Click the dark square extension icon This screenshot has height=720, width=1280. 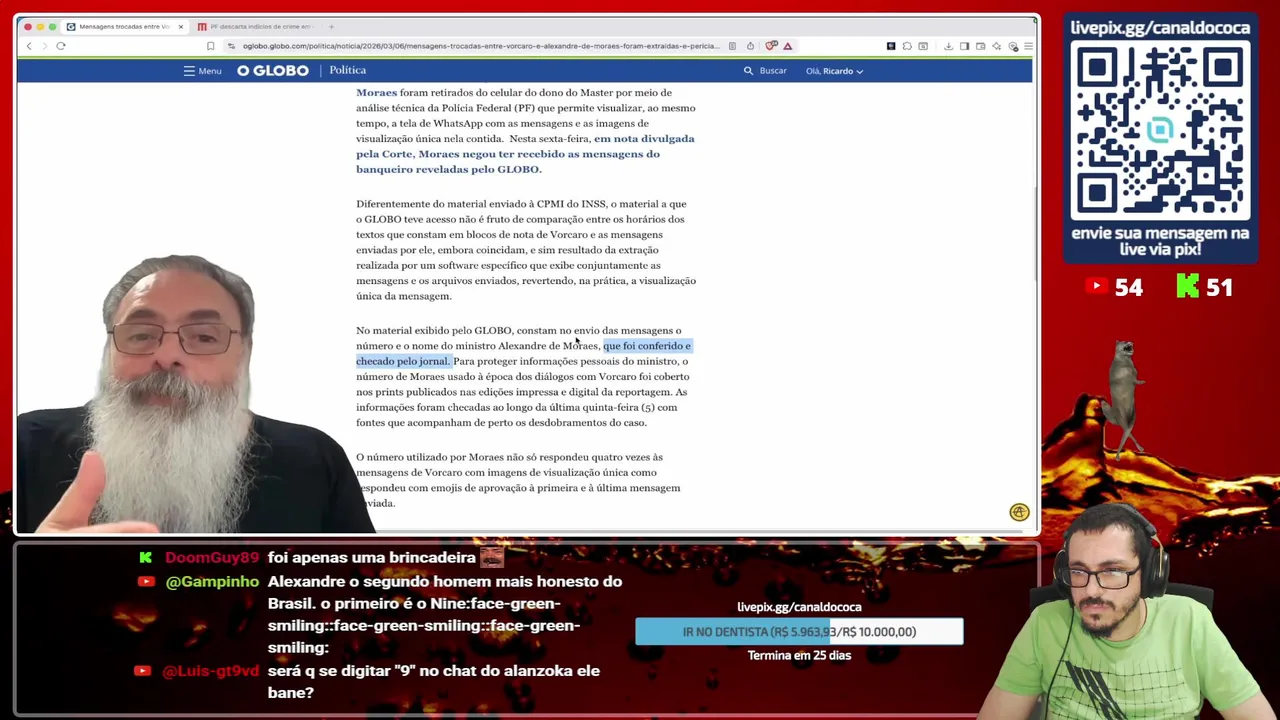891,46
